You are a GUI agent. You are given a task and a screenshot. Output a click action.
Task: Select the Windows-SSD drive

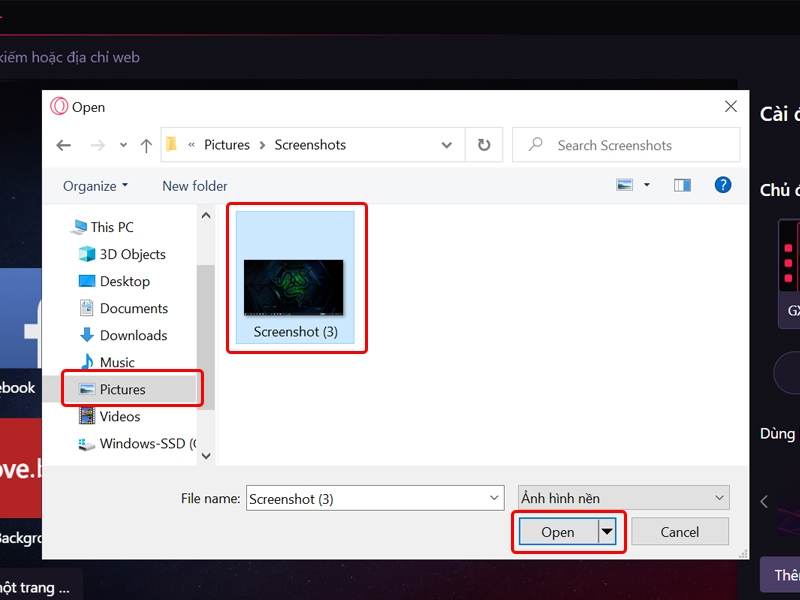[x=137, y=443]
